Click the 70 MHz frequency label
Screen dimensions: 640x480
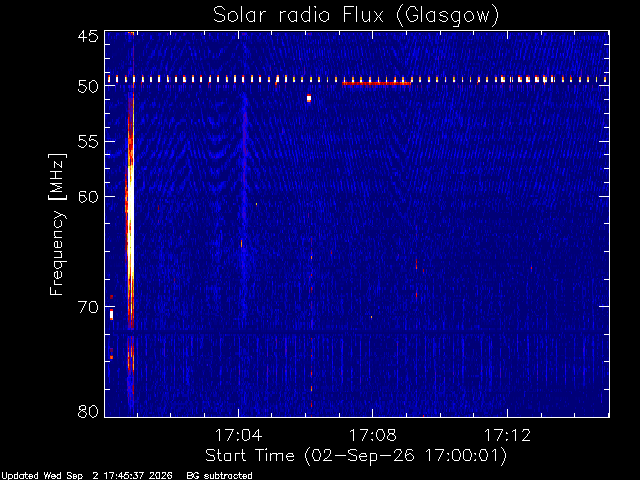(x=88, y=307)
